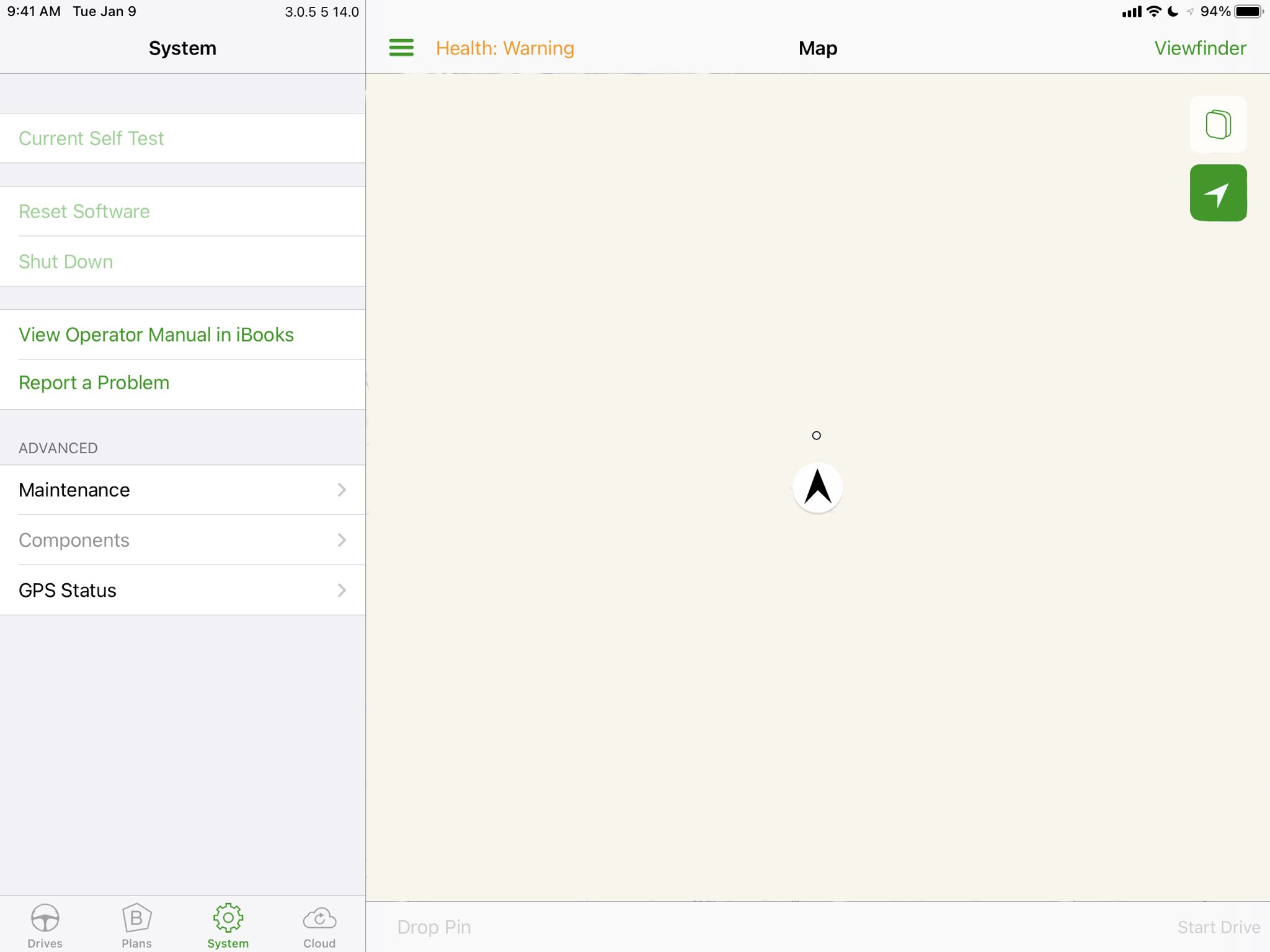Image resolution: width=1270 pixels, height=952 pixels.
Task: Open the Plans tab
Action: (x=136, y=925)
